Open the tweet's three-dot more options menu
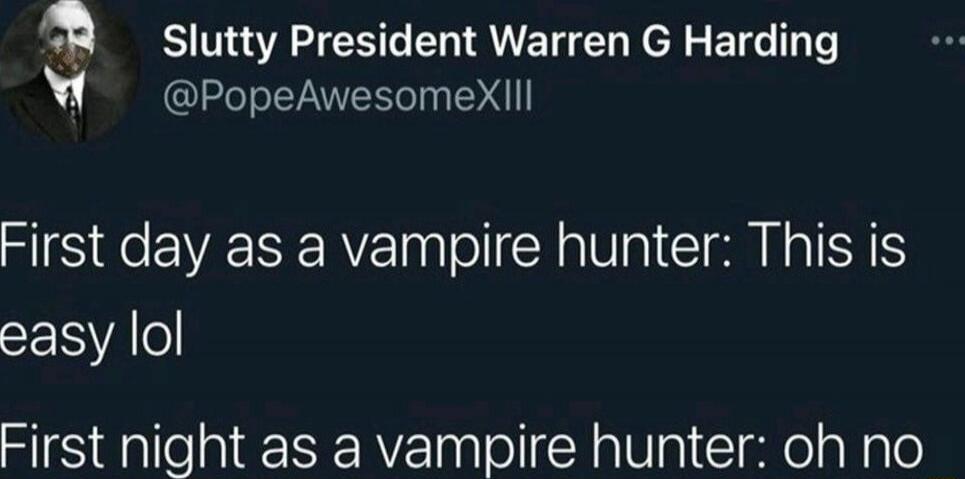 click(x=948, y=42)
